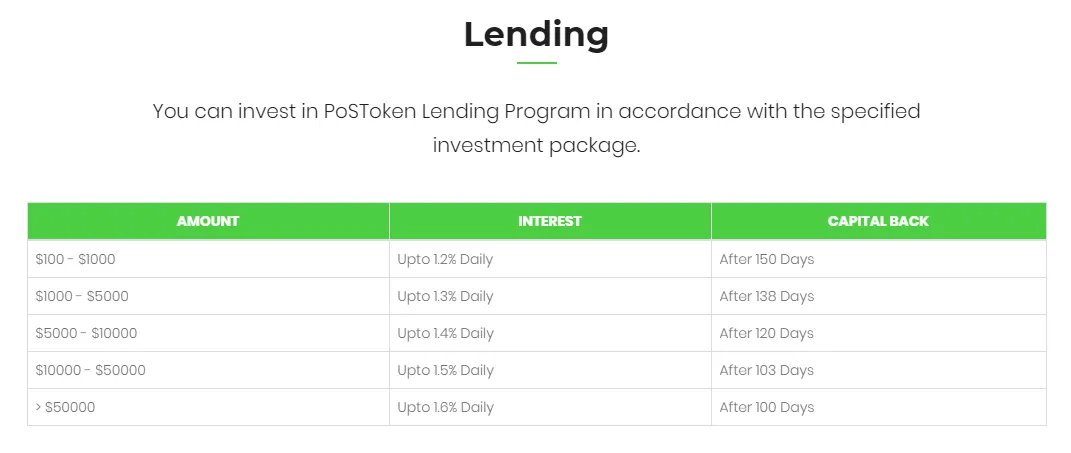Screen dimensions: 1071x453
Task: Click the After 103 Days cell
Action: tap(767, 370)
